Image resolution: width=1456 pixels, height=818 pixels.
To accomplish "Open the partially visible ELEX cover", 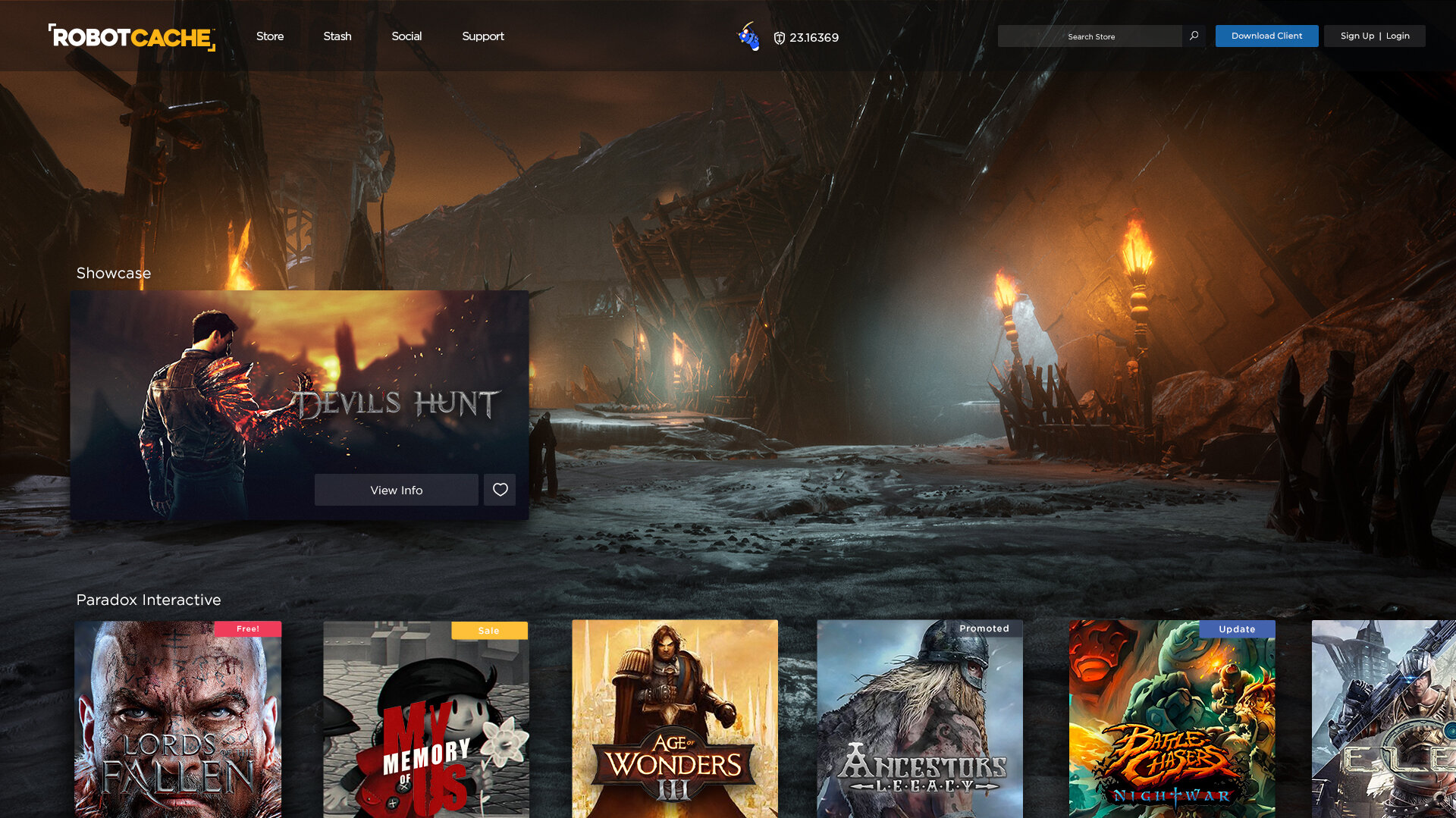I will point(1384,719).
